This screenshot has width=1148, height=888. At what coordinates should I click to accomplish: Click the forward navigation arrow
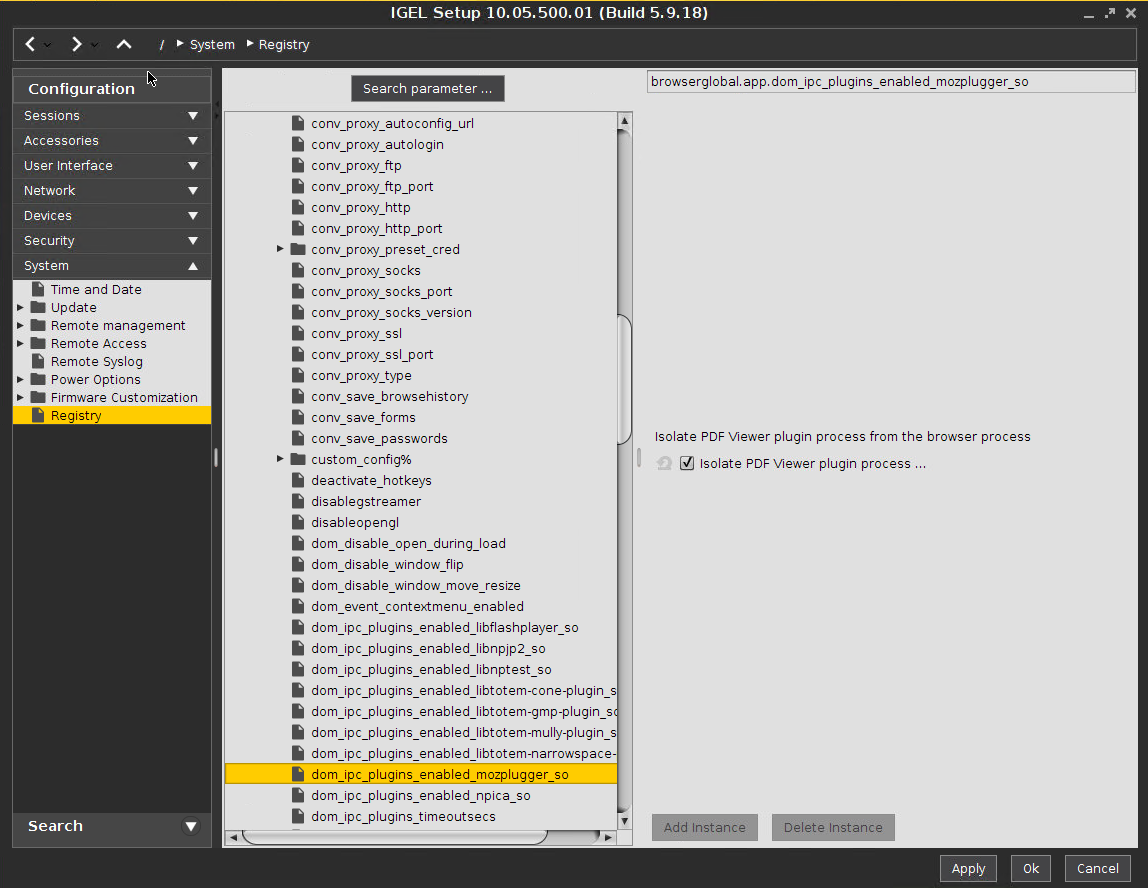[76, 44]
